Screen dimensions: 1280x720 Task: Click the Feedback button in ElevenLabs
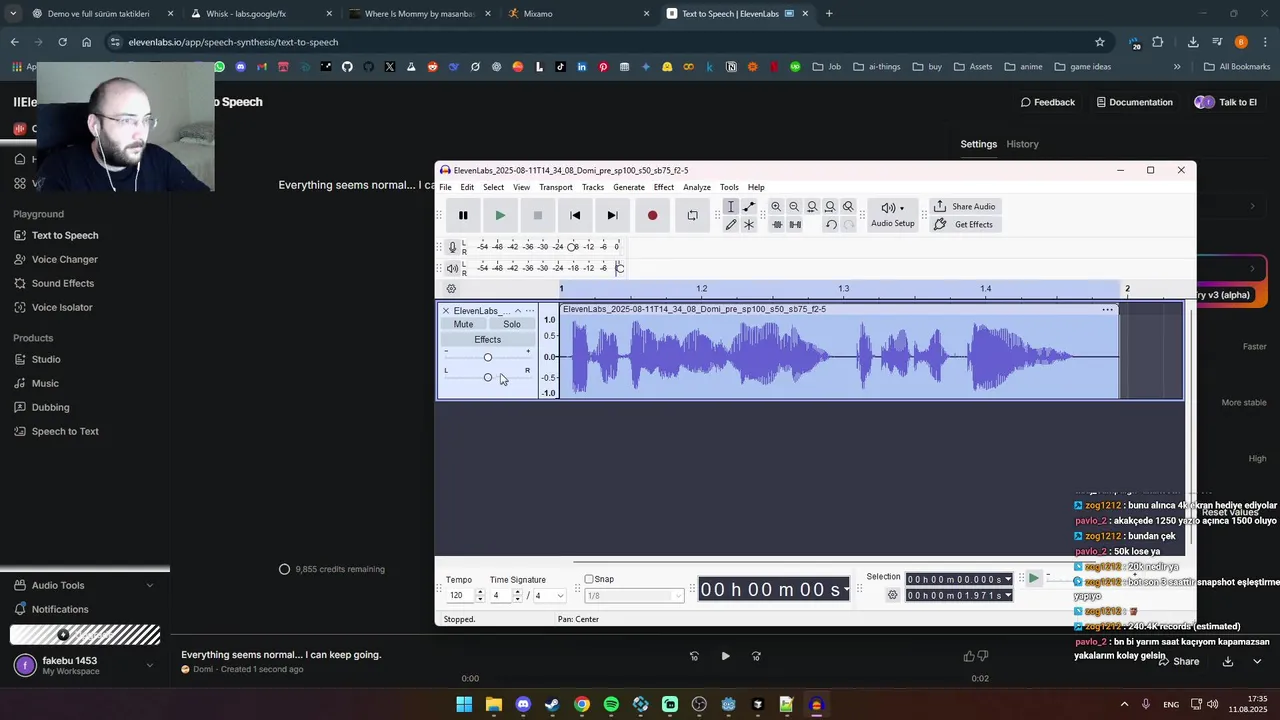pyautogui.click(x=1047, y=102)
